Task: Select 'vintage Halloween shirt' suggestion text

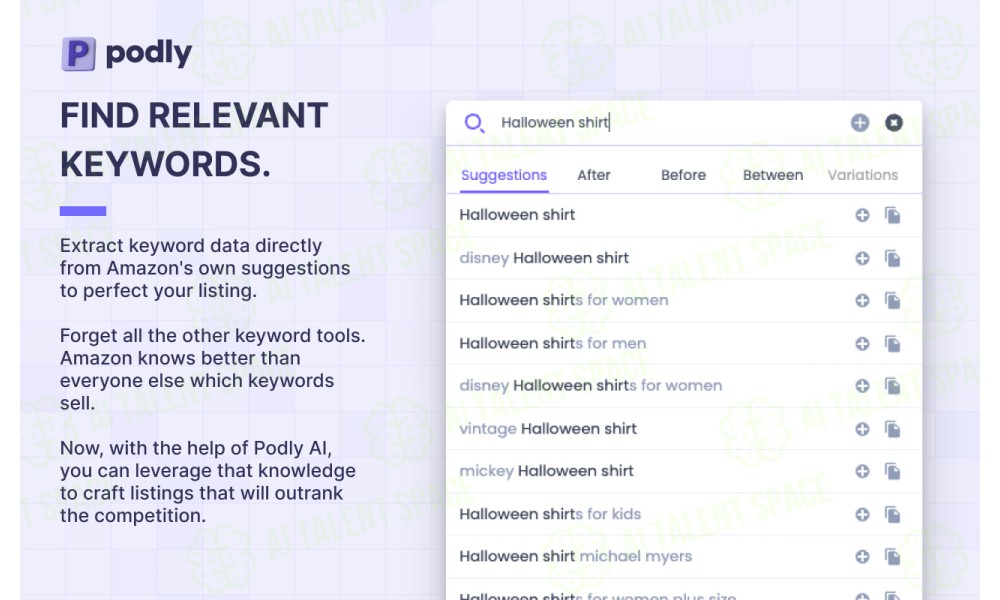Action: point(548,429)
